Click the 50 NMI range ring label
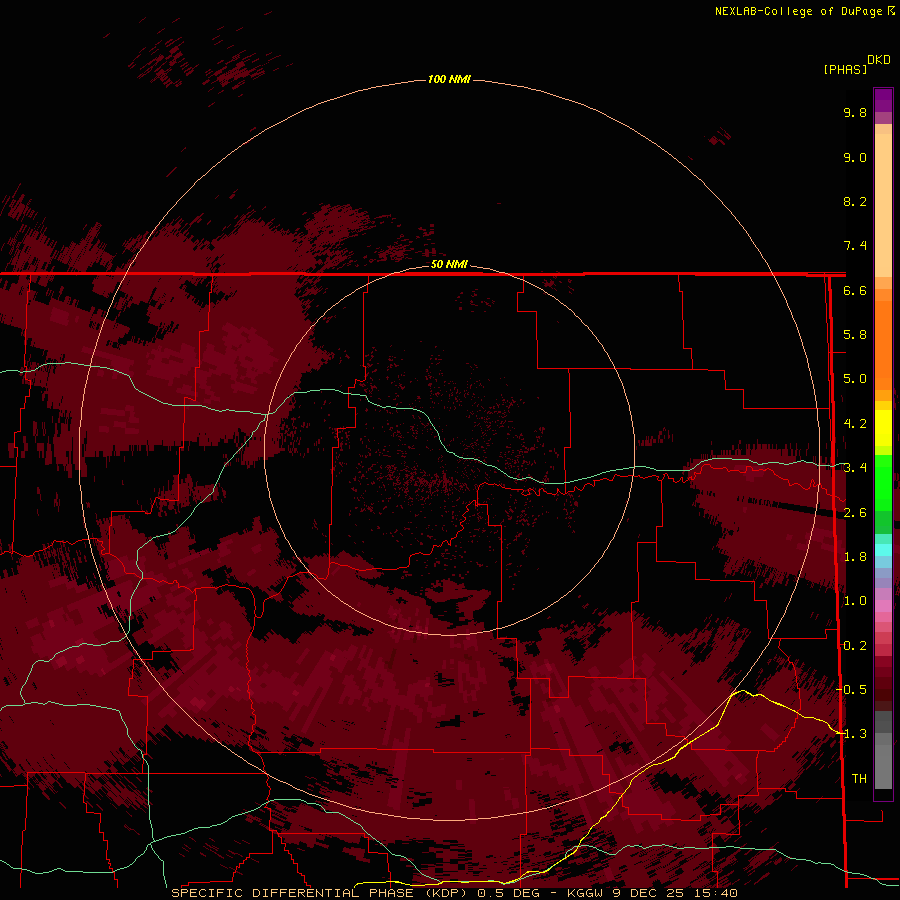 [449, 264]
